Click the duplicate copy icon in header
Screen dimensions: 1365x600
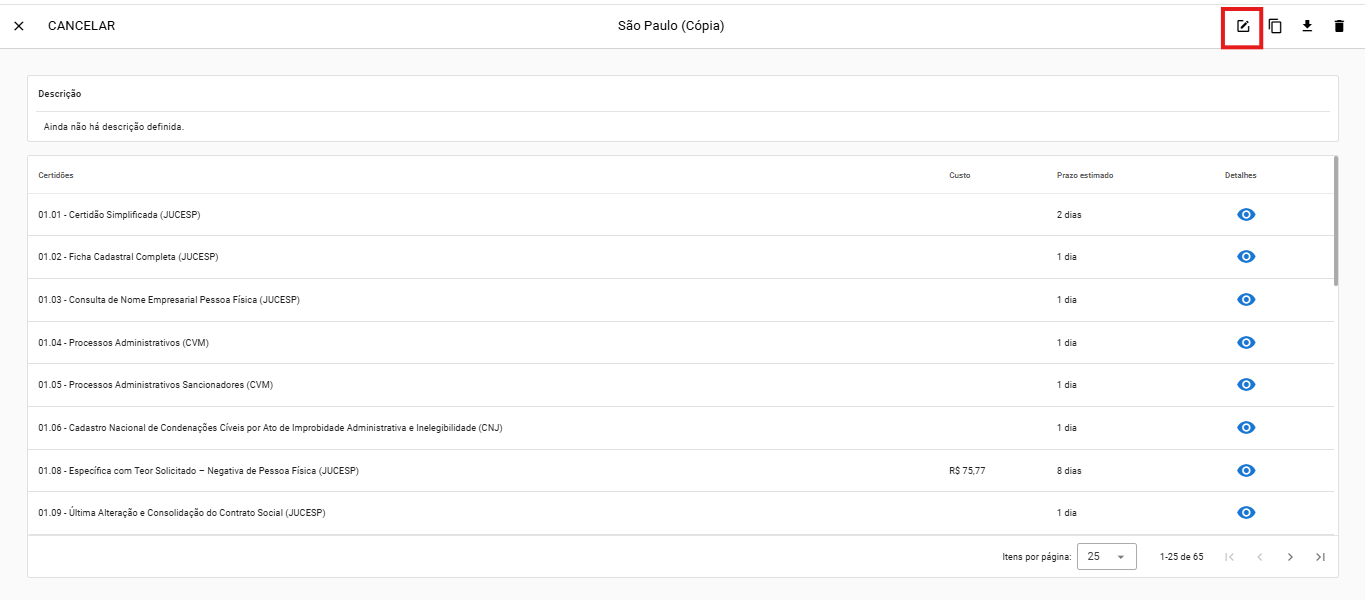(1275, 26)
